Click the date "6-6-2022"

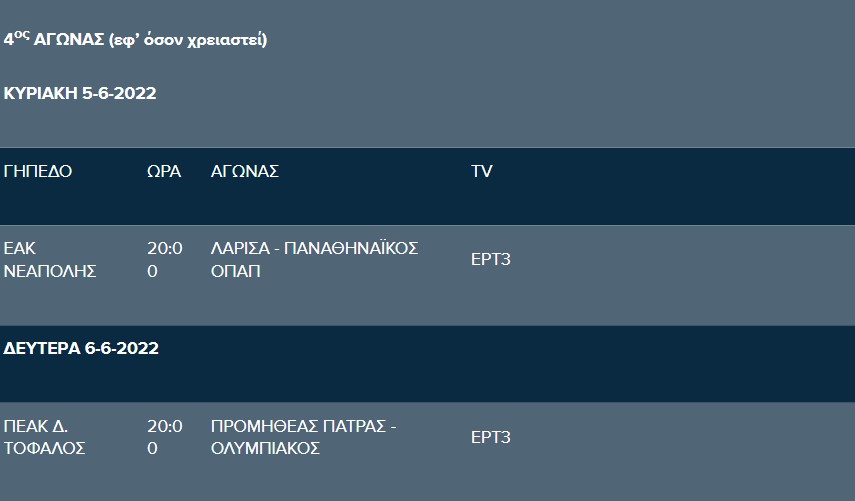(120, 349)
